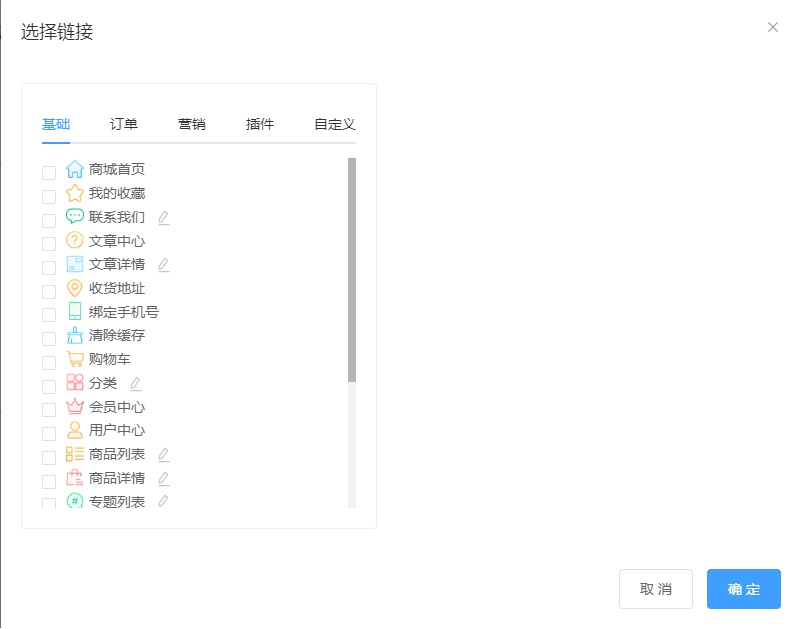Switch to the 订单 tab
This screenshot has width=798, height=629.
coord(124,124)
